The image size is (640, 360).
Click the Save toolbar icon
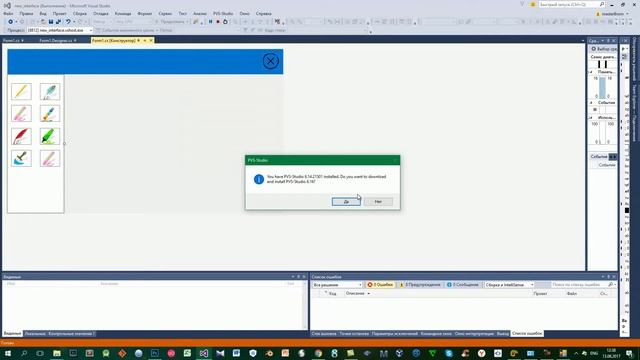coord(51,22)
